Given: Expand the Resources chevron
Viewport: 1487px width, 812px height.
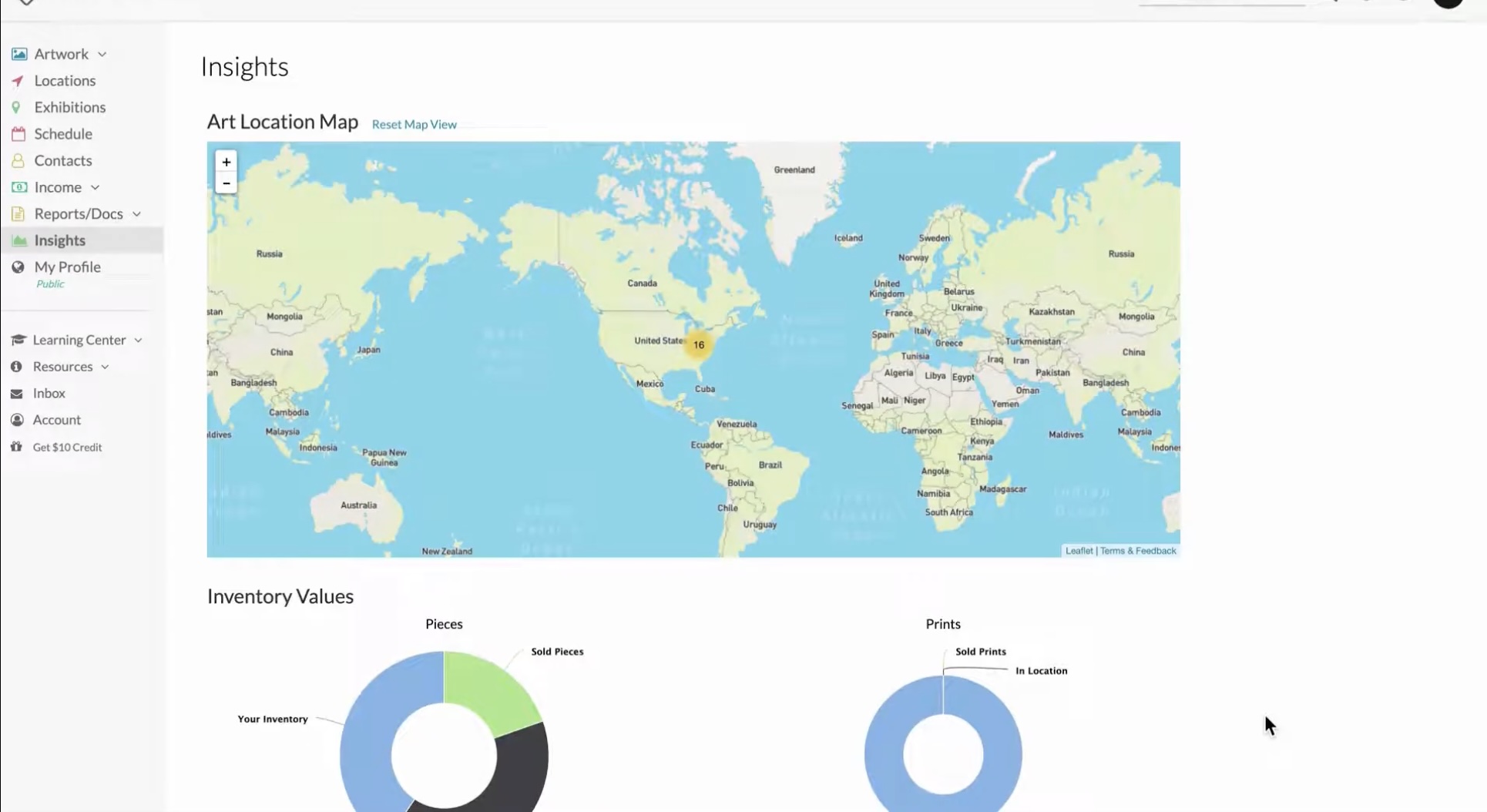Looking at the screenshot, I should click(105, 367).
